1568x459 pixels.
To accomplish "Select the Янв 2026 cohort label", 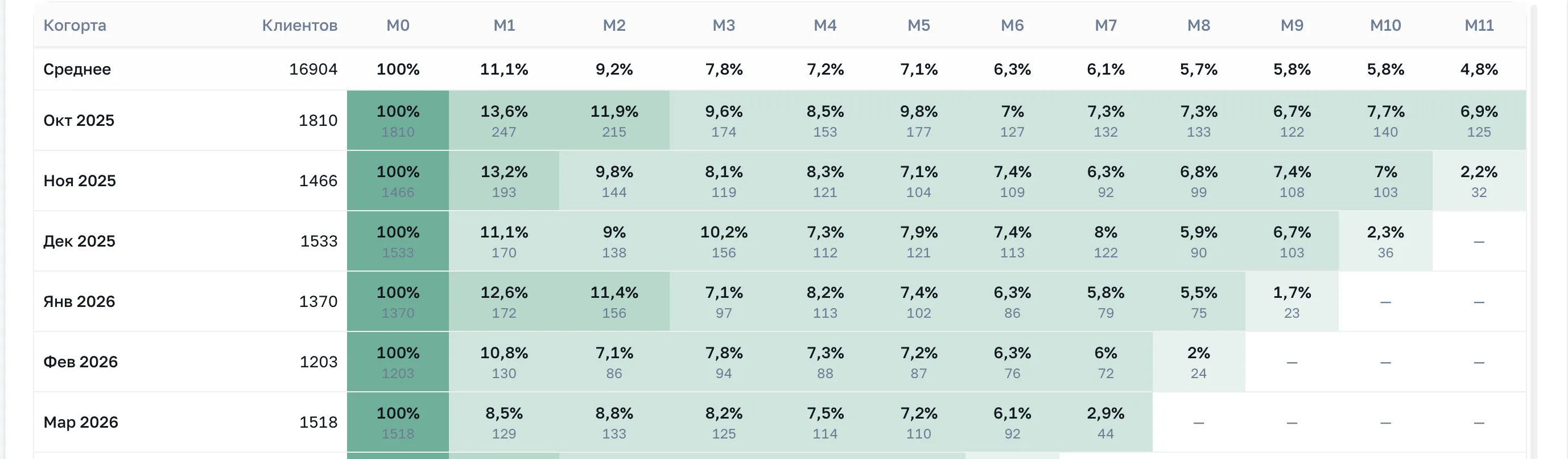I will (x=79, y=301).
